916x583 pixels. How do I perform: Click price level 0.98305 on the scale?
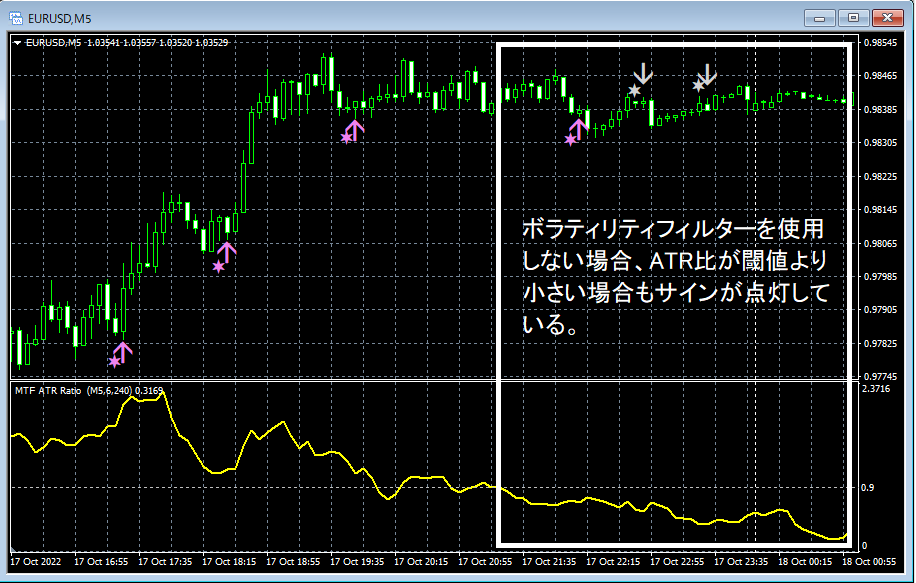click(880, 143)
